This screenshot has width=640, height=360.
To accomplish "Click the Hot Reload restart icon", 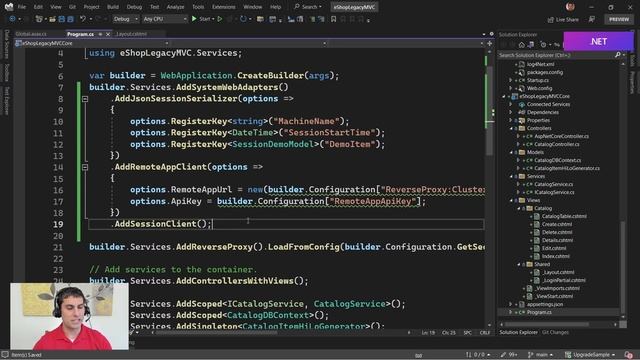I will tap(243, 19).
